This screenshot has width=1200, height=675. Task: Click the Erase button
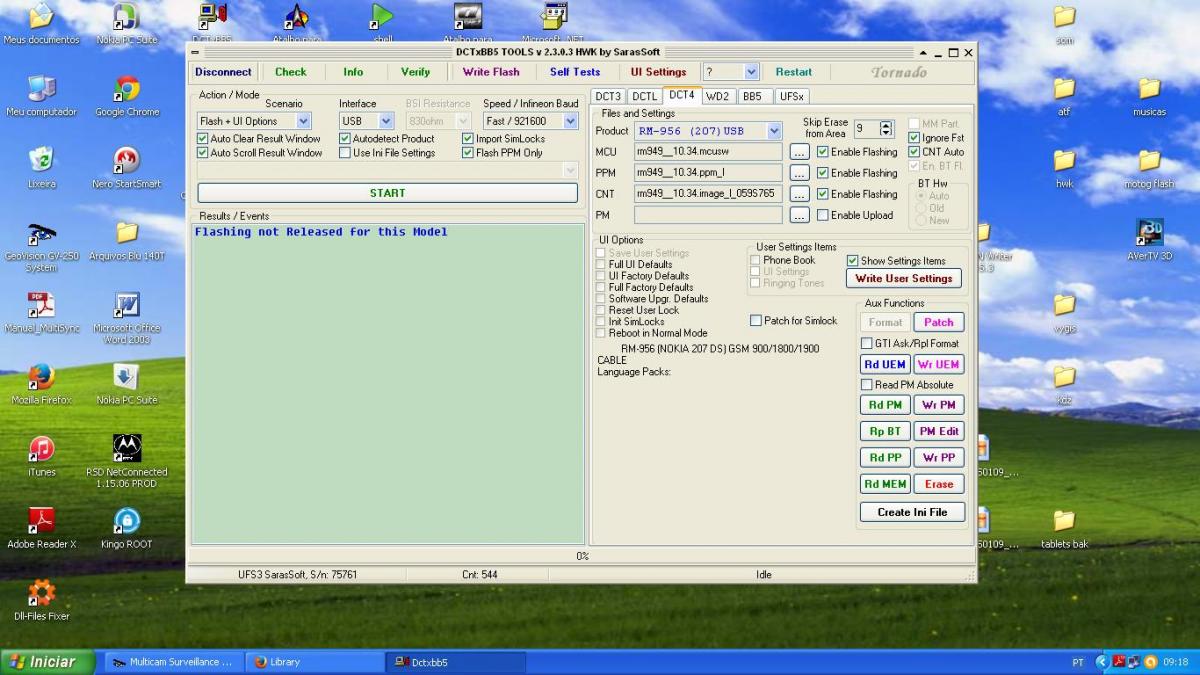(939, 484)
